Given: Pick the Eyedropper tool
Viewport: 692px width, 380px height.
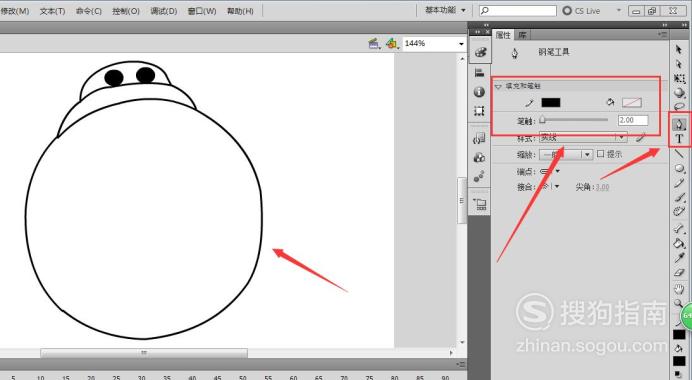Looking at the screenshot, I should (679, 258).
